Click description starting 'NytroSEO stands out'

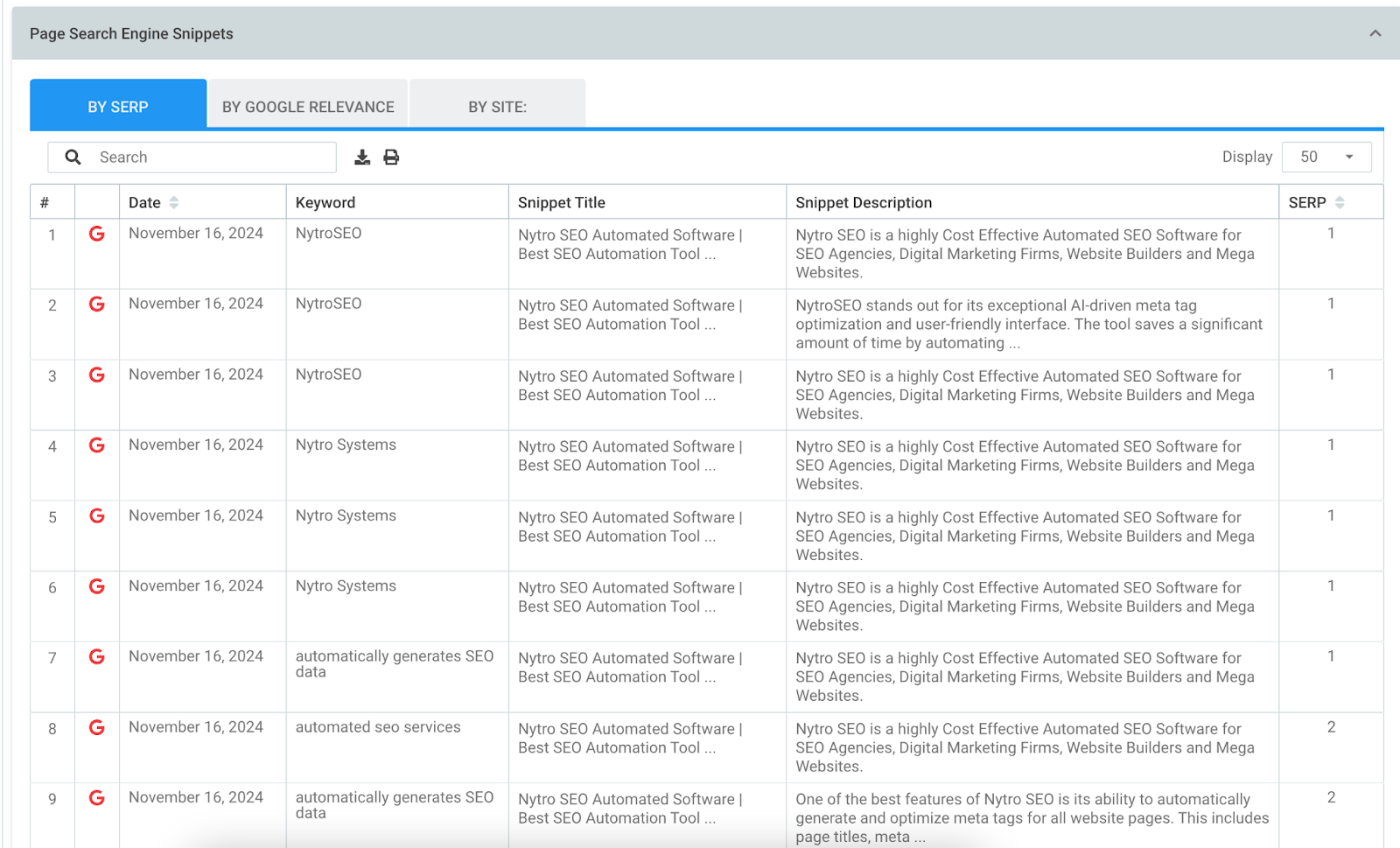tap(1029, 324)
